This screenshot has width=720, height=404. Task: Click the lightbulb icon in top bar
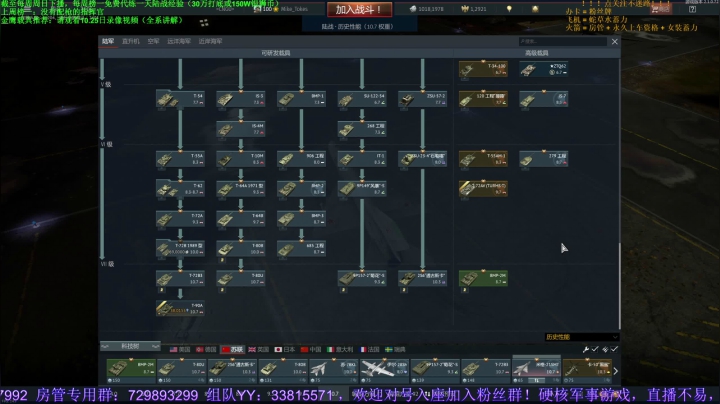coord(509,9)
